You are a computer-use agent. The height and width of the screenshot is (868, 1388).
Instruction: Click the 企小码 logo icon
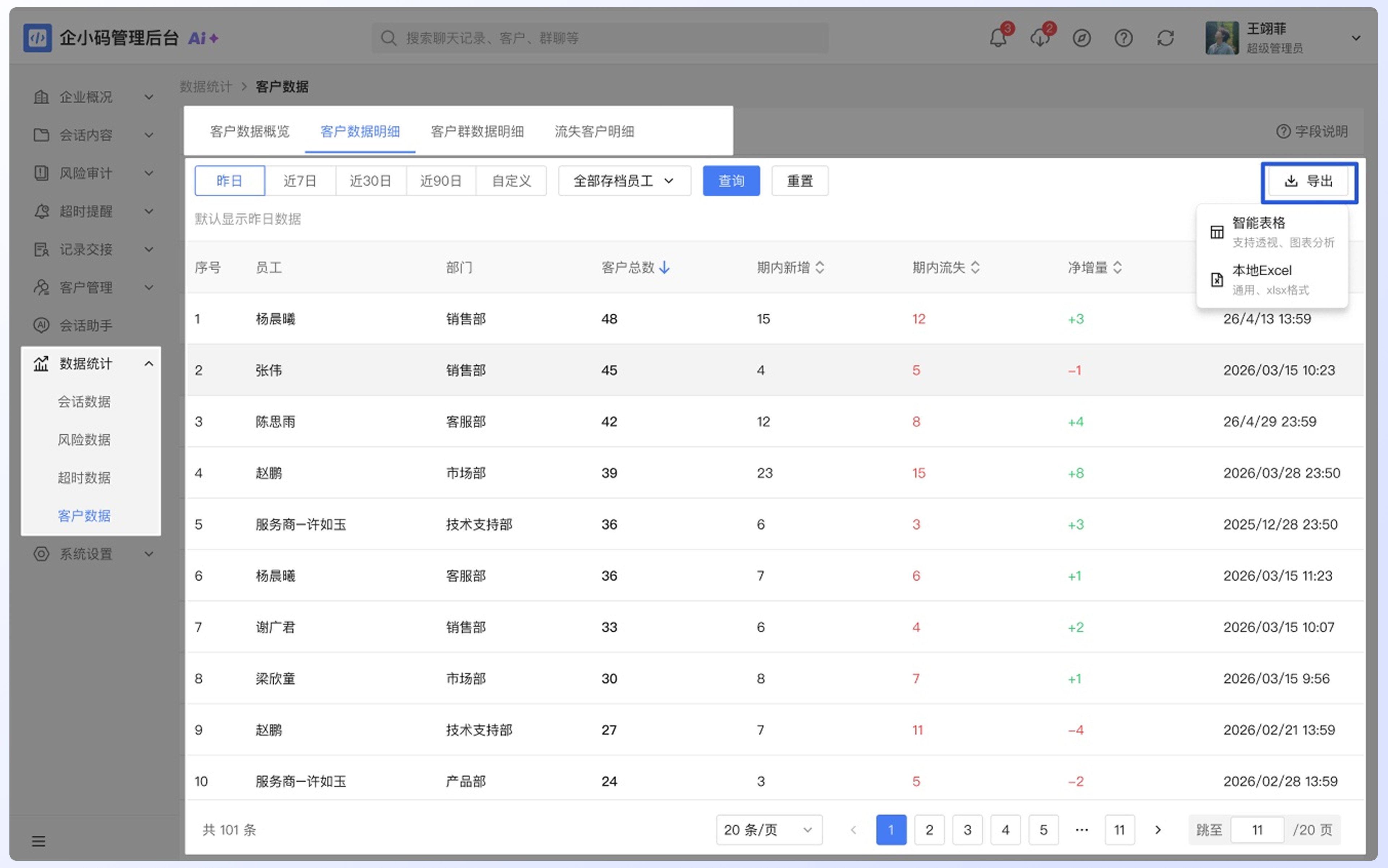point(37,38)
